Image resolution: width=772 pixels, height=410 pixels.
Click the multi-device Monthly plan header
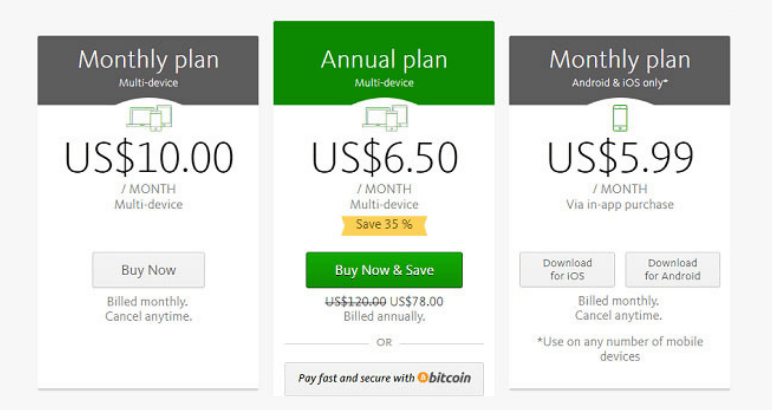[148, 68]
